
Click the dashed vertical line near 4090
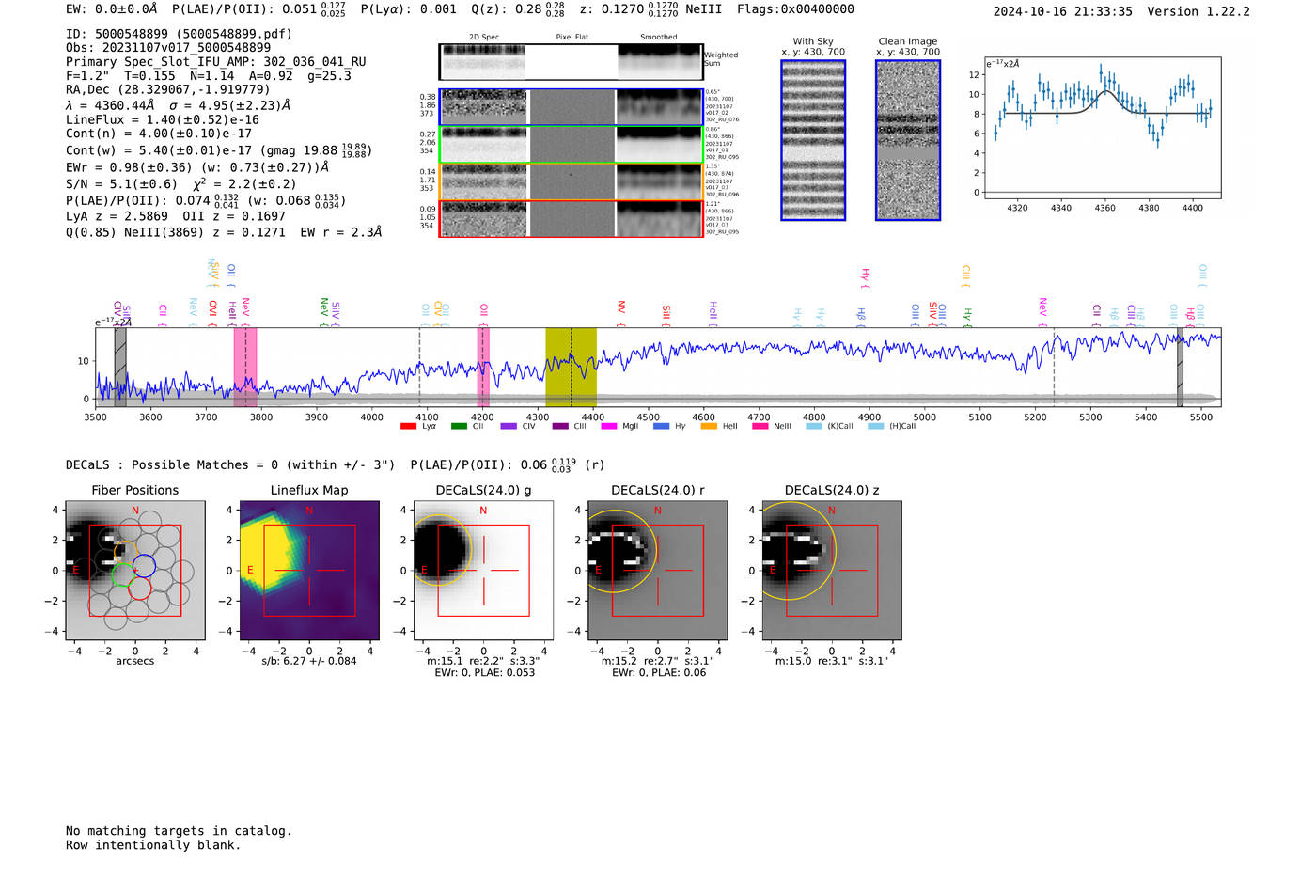coord(419,367)
